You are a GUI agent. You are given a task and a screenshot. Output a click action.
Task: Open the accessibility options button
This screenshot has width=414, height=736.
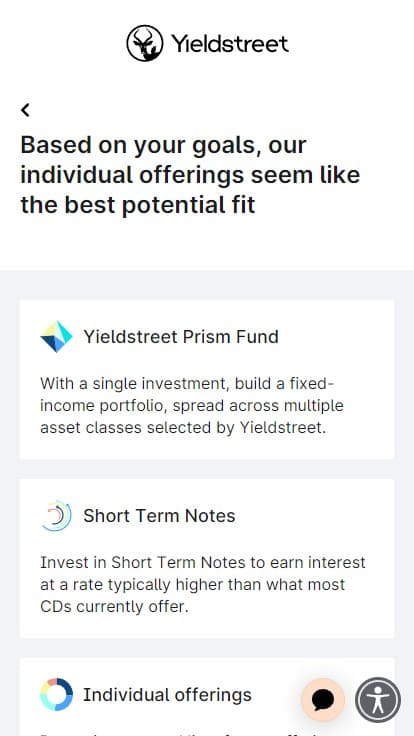pos(378,700)
